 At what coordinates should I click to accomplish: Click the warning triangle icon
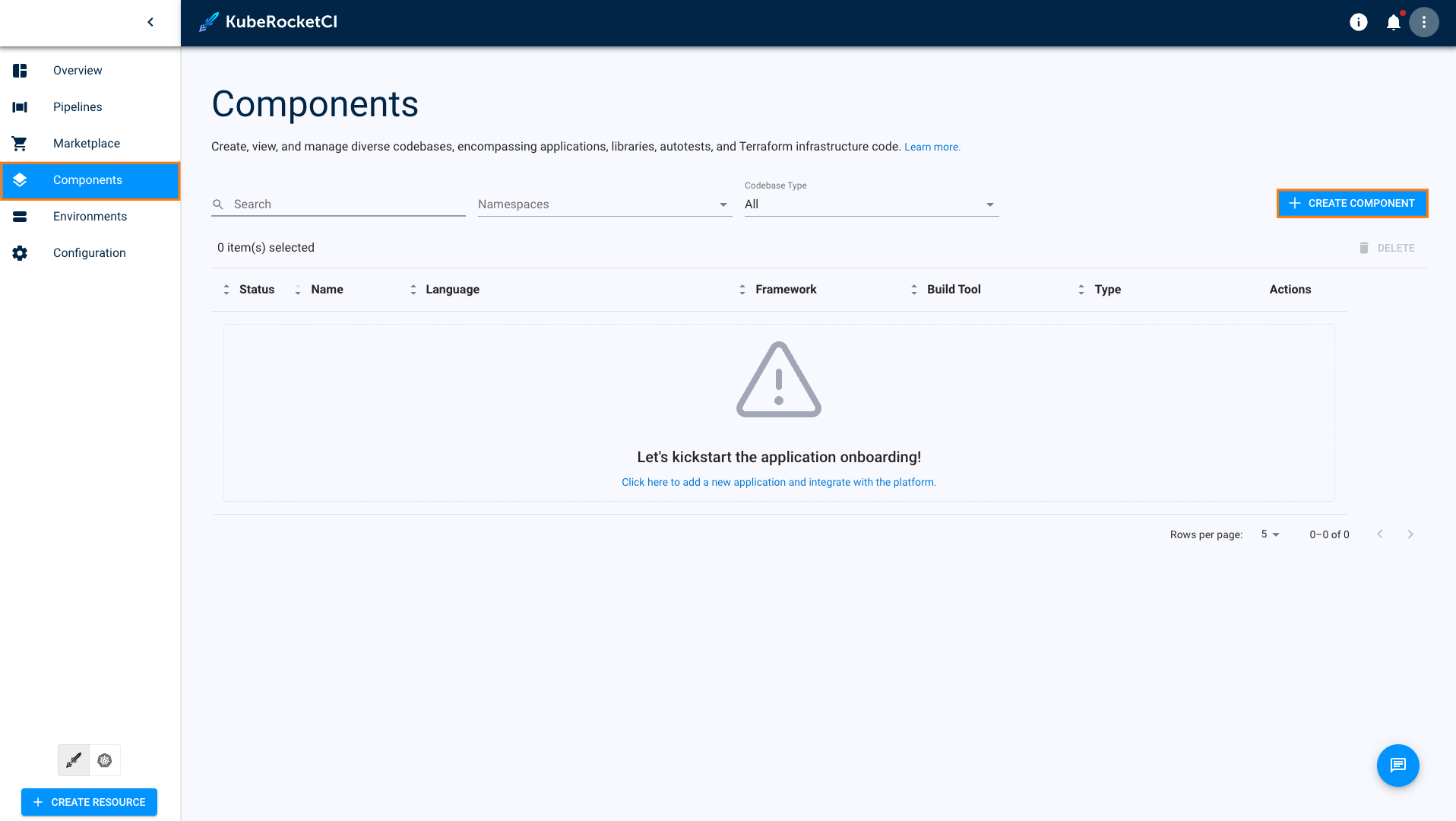(778, 380)
